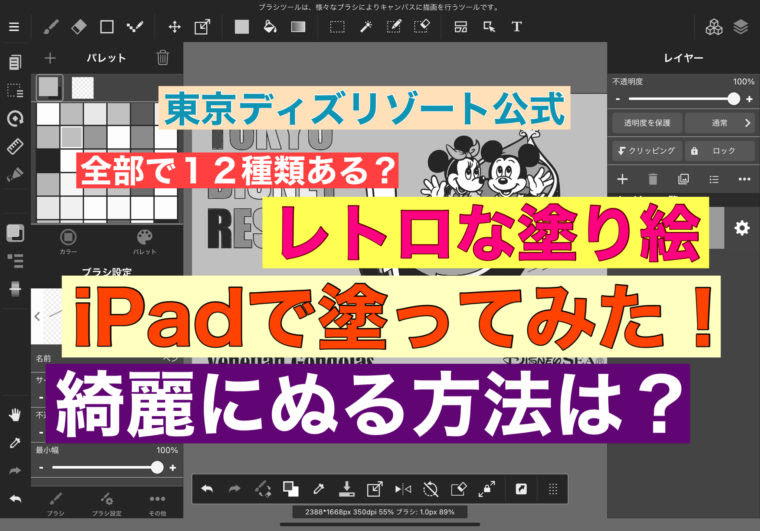
Task: Collapse brush preview with left chevron
Action: click(37, 316)
